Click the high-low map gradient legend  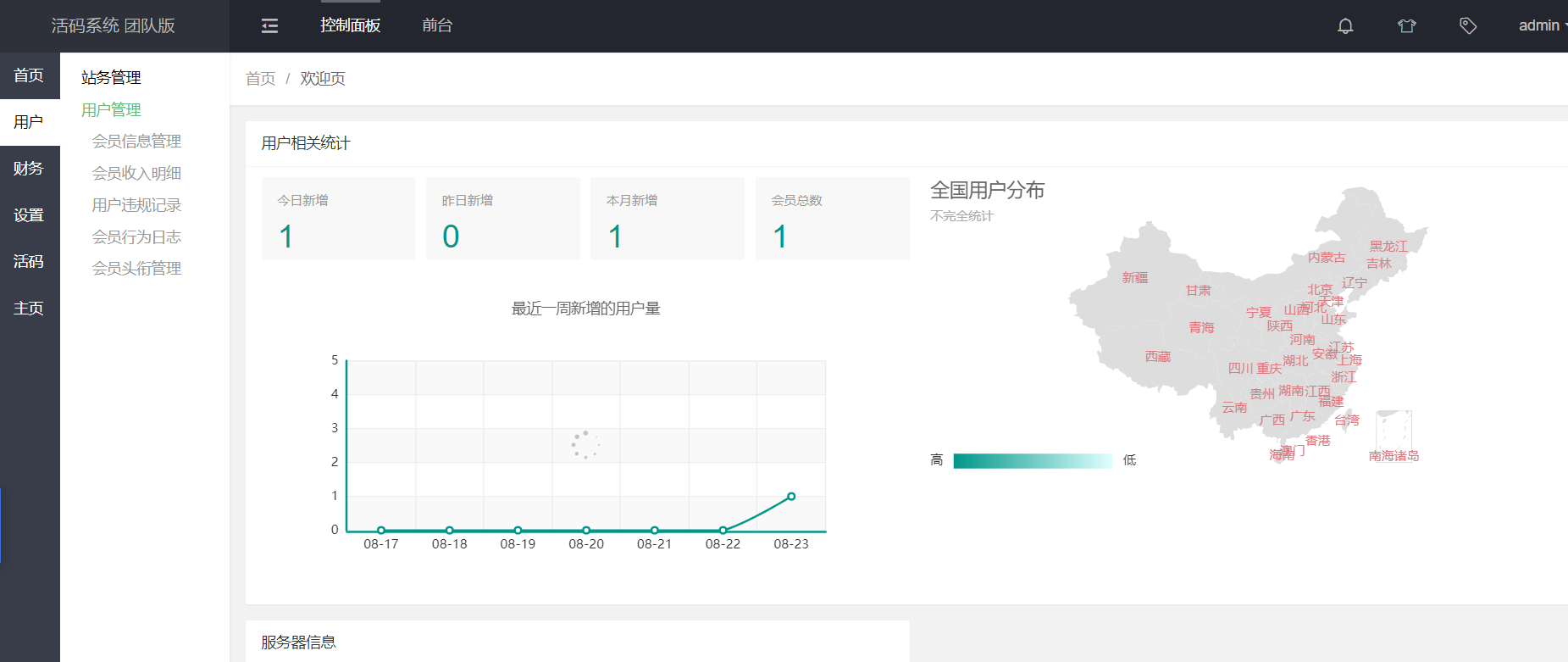[x=1033, y=461]
